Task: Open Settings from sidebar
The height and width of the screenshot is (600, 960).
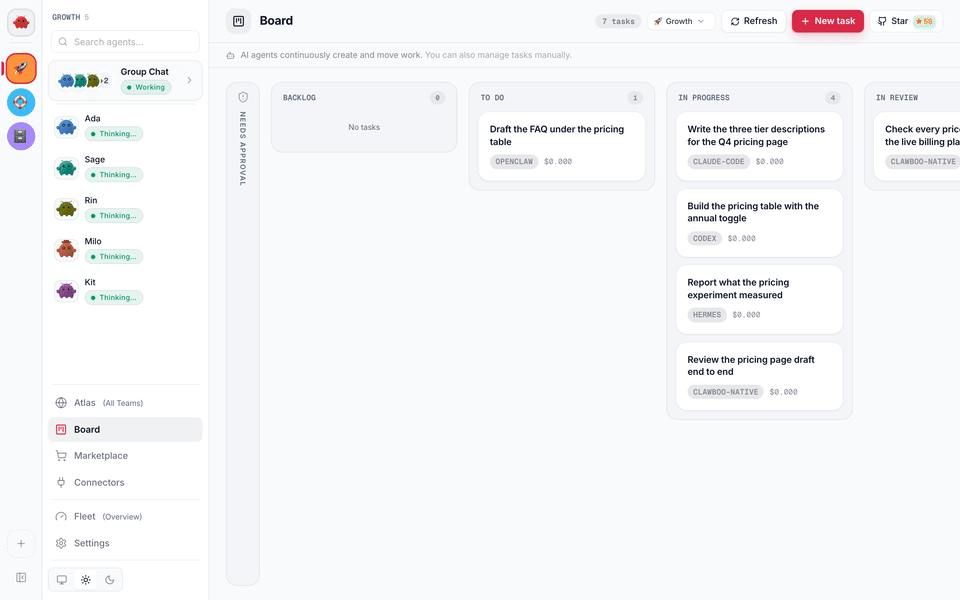Action: (125, 543)
